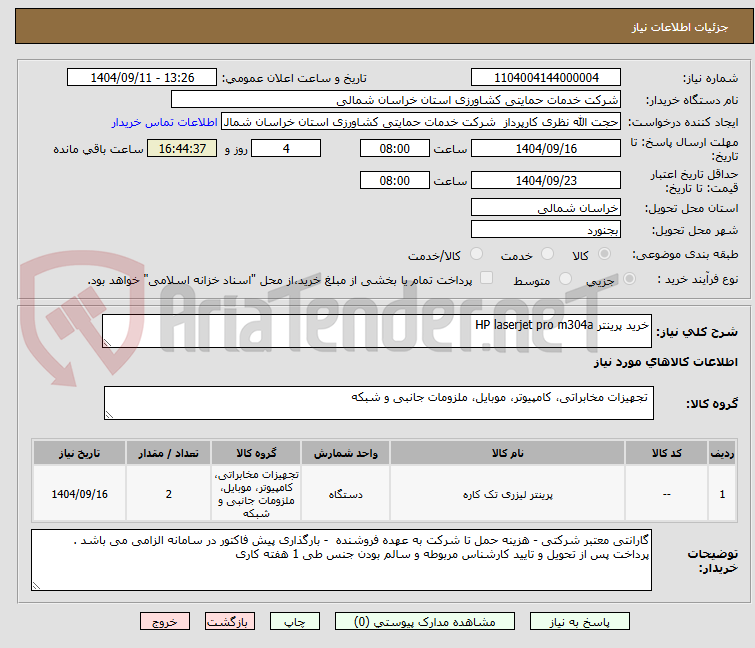
Task: Click the price validity hour 08:00 field
Action: pyautogui.click(x=394, y=180)
